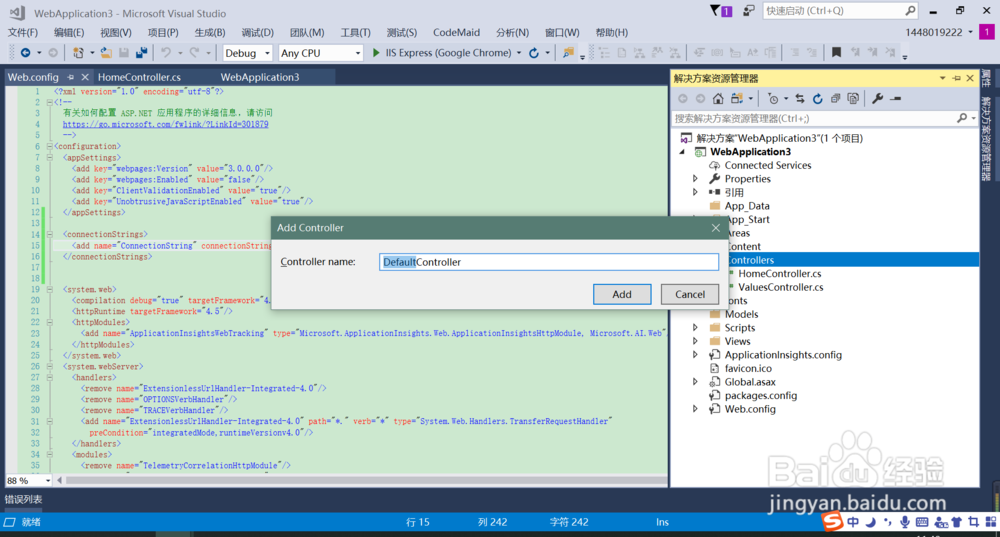Open the 工具(T) menu
Viewport: 1000px width, 537px height.
355,32
